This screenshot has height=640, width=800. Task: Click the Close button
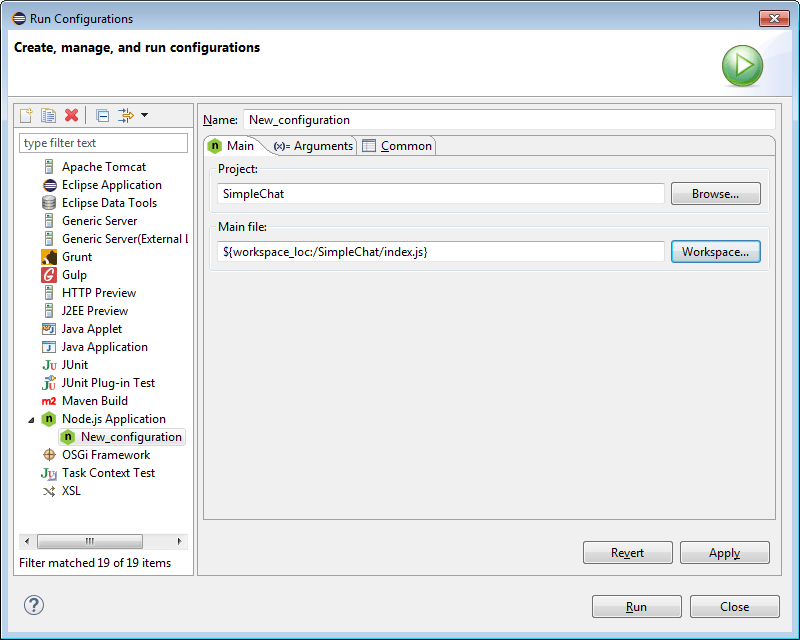point(735,607)
